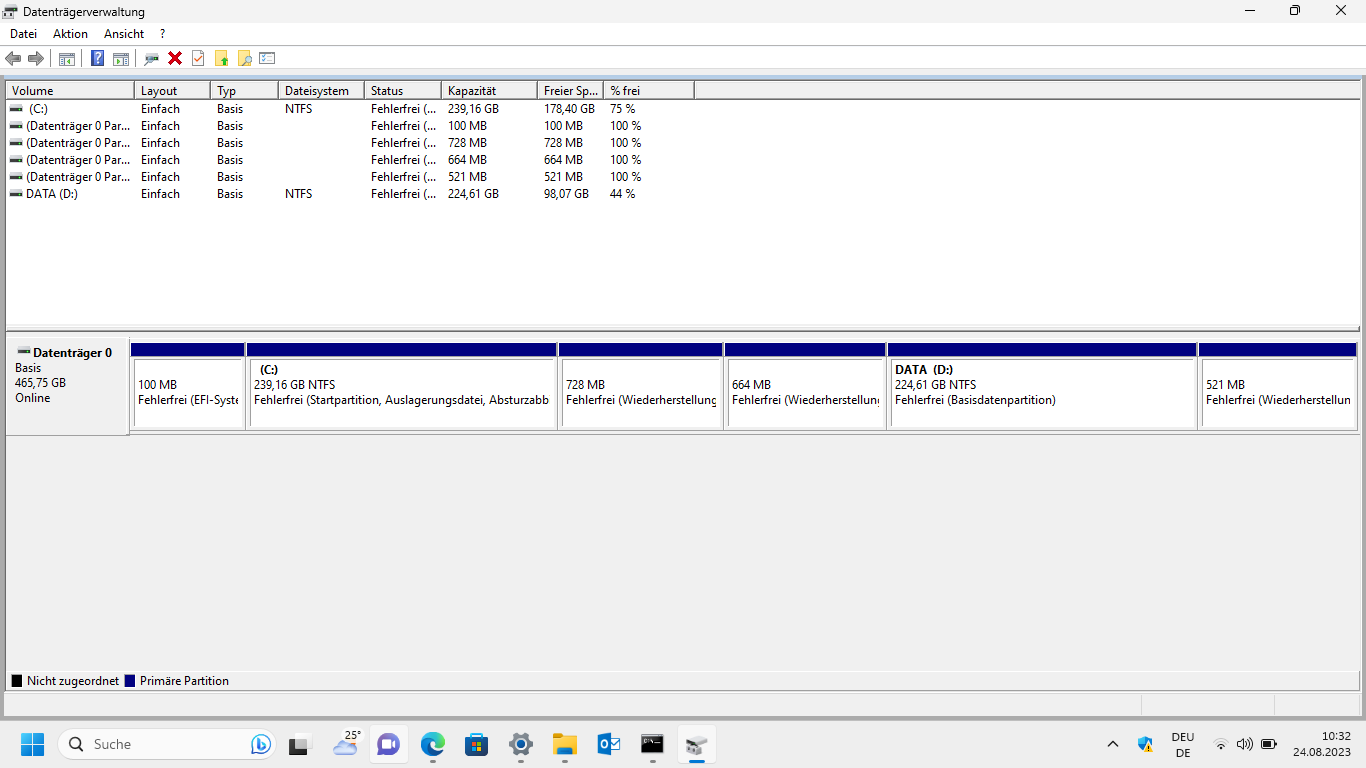Open the Teams chat taskbar icon
This screenshot has height=768, width=1366.
click(388, 744)
